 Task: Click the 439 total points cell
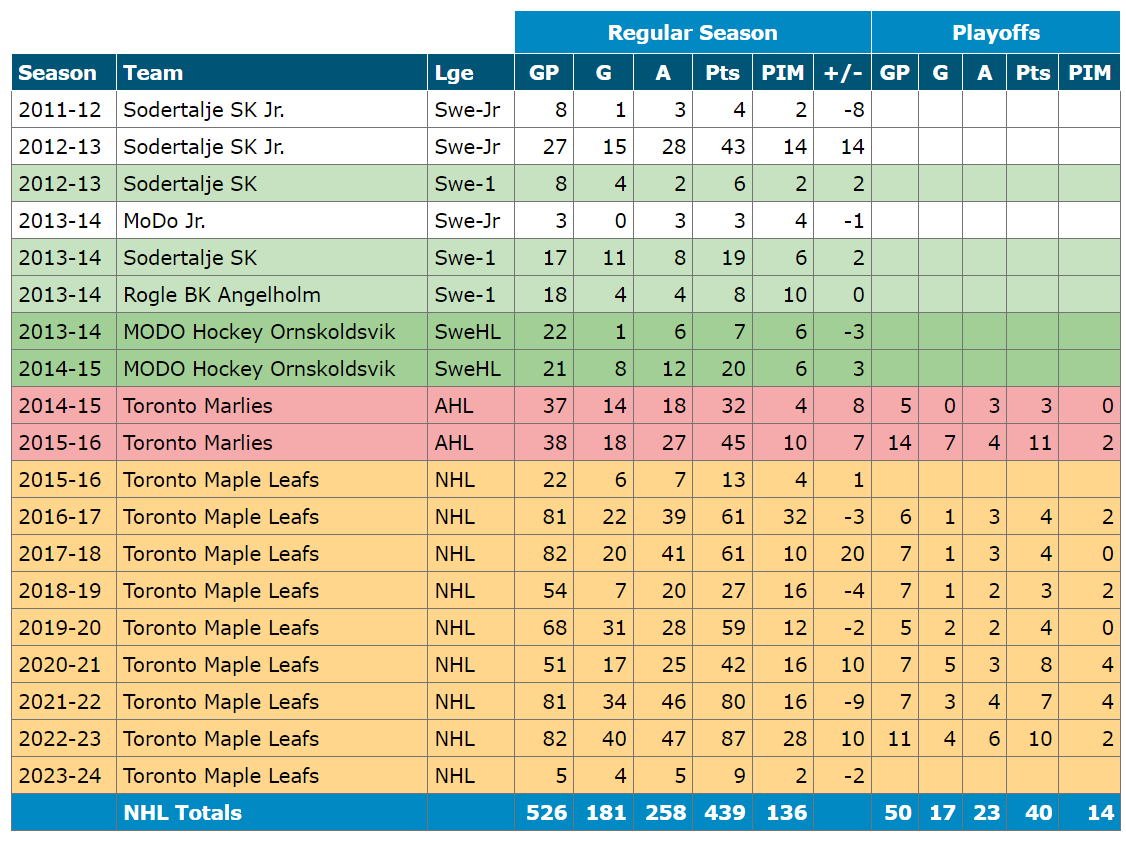(x=723, y=813)
